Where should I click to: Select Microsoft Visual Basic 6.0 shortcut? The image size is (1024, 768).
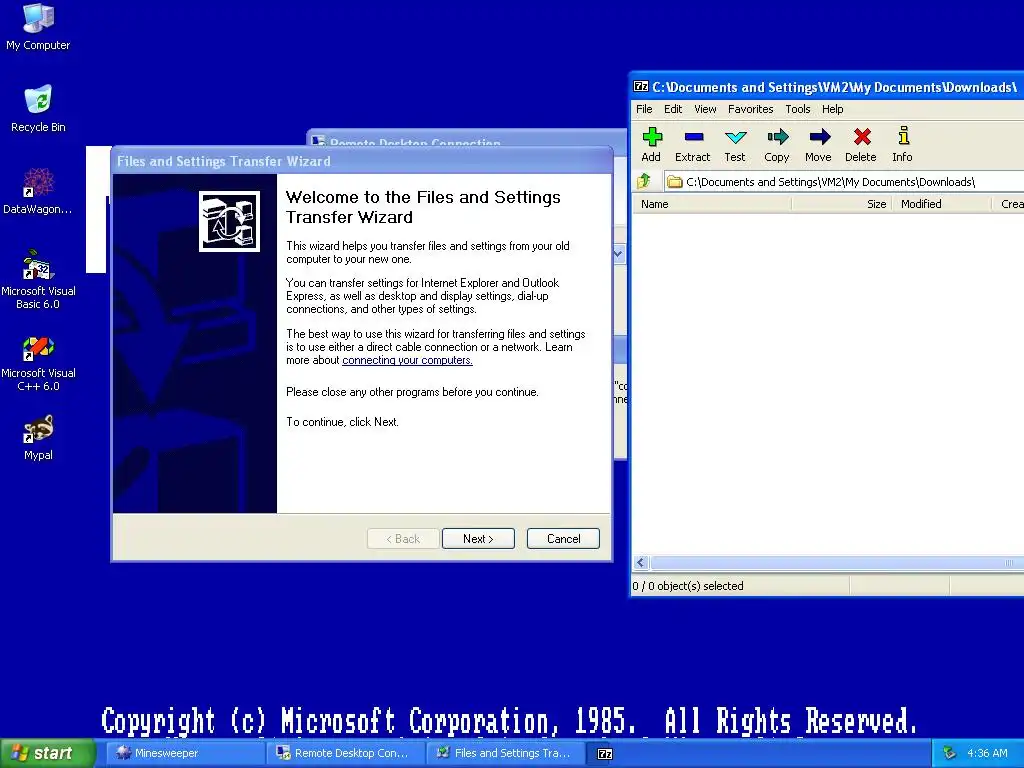pos(38,279)
